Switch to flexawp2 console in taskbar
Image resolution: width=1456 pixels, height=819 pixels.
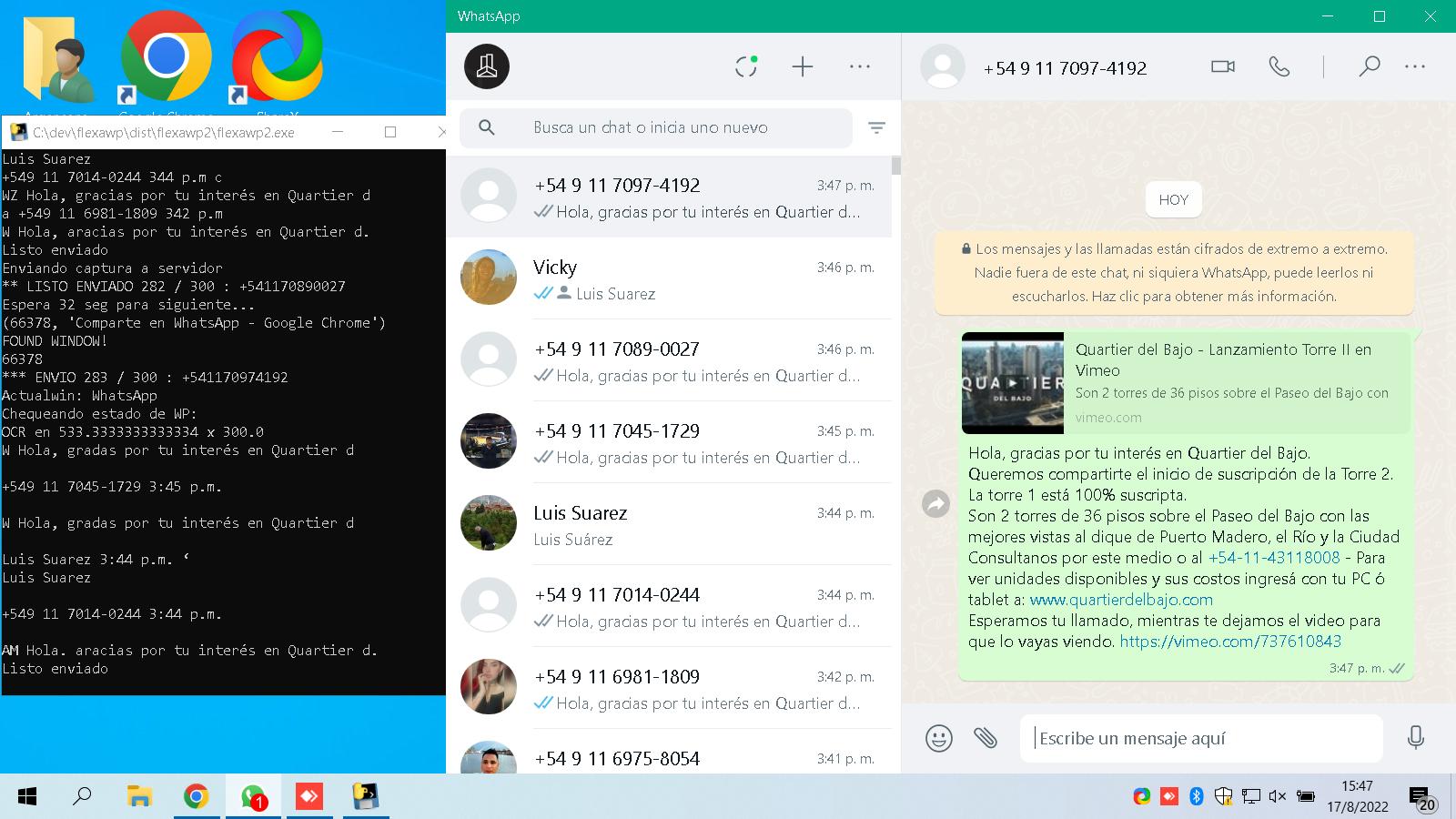click(365, 797)
